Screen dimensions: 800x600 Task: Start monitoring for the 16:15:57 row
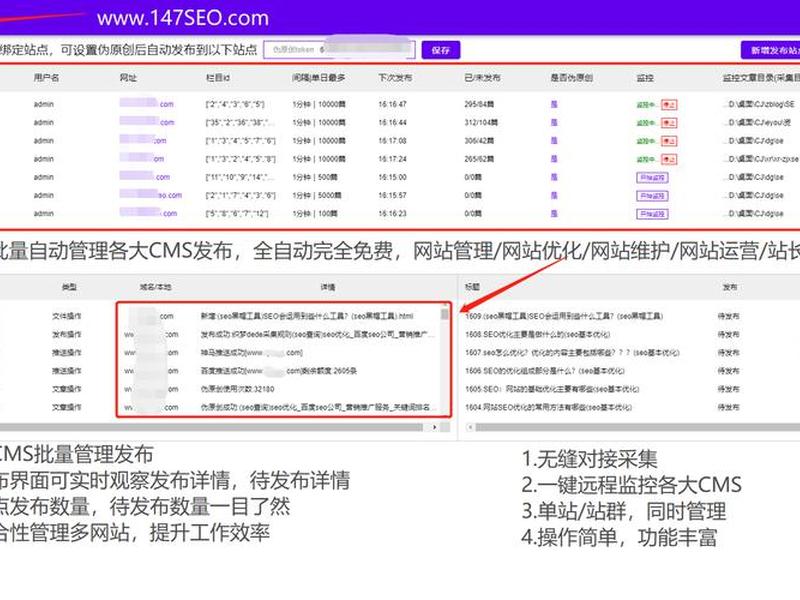(652, 196)
